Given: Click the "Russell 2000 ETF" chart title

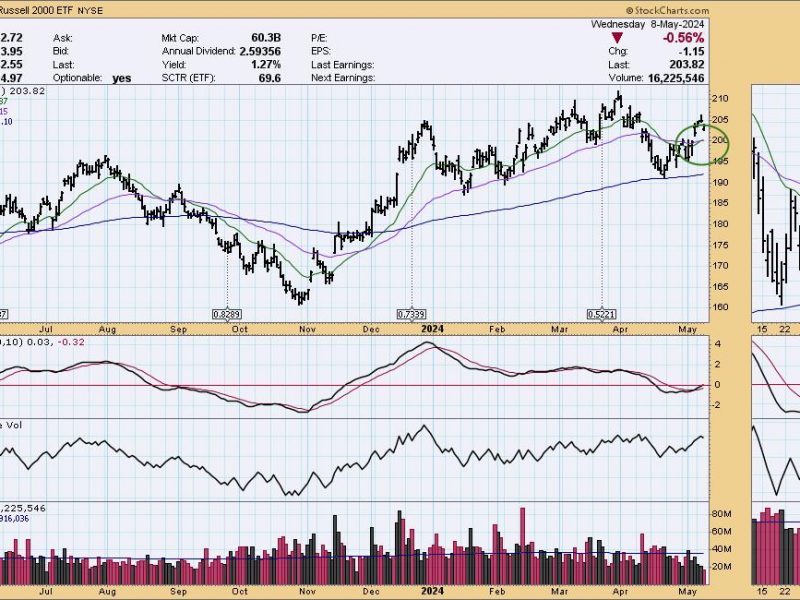Looking at the screenshot, I should (x=36, y=10).
